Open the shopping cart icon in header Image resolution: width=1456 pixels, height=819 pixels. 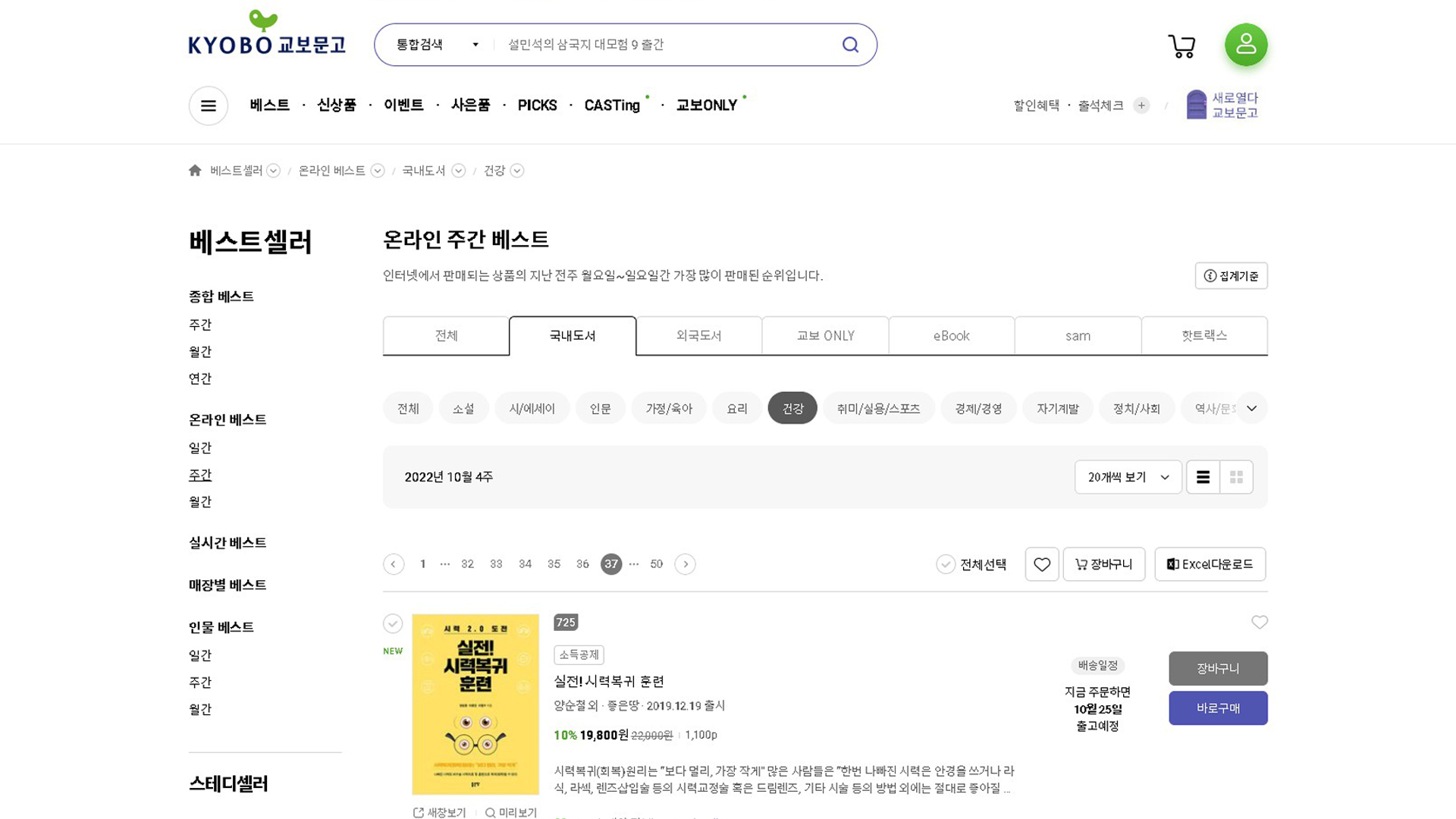click(1181, 46)
